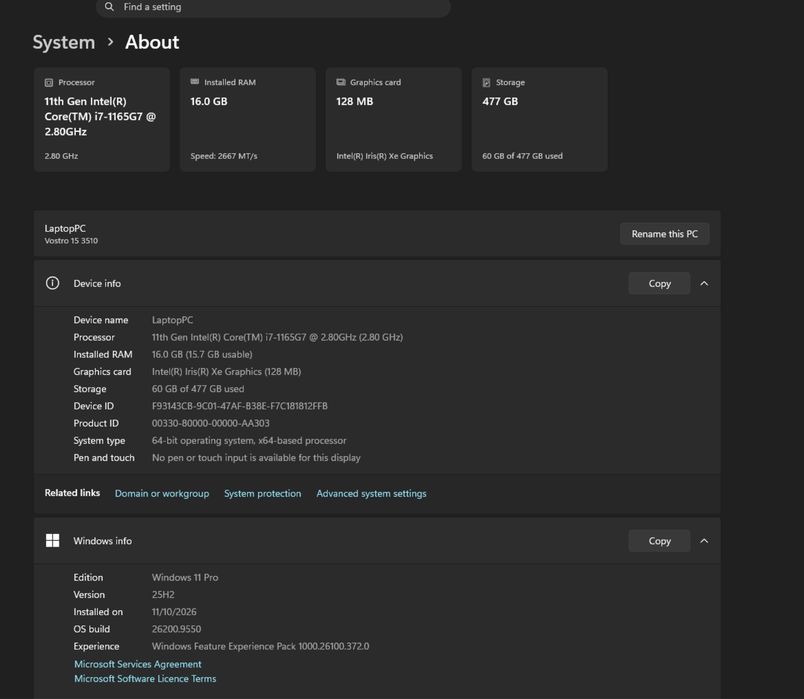
Task: Click the OS build value 26200.9550
Action: tap(176, 629)
